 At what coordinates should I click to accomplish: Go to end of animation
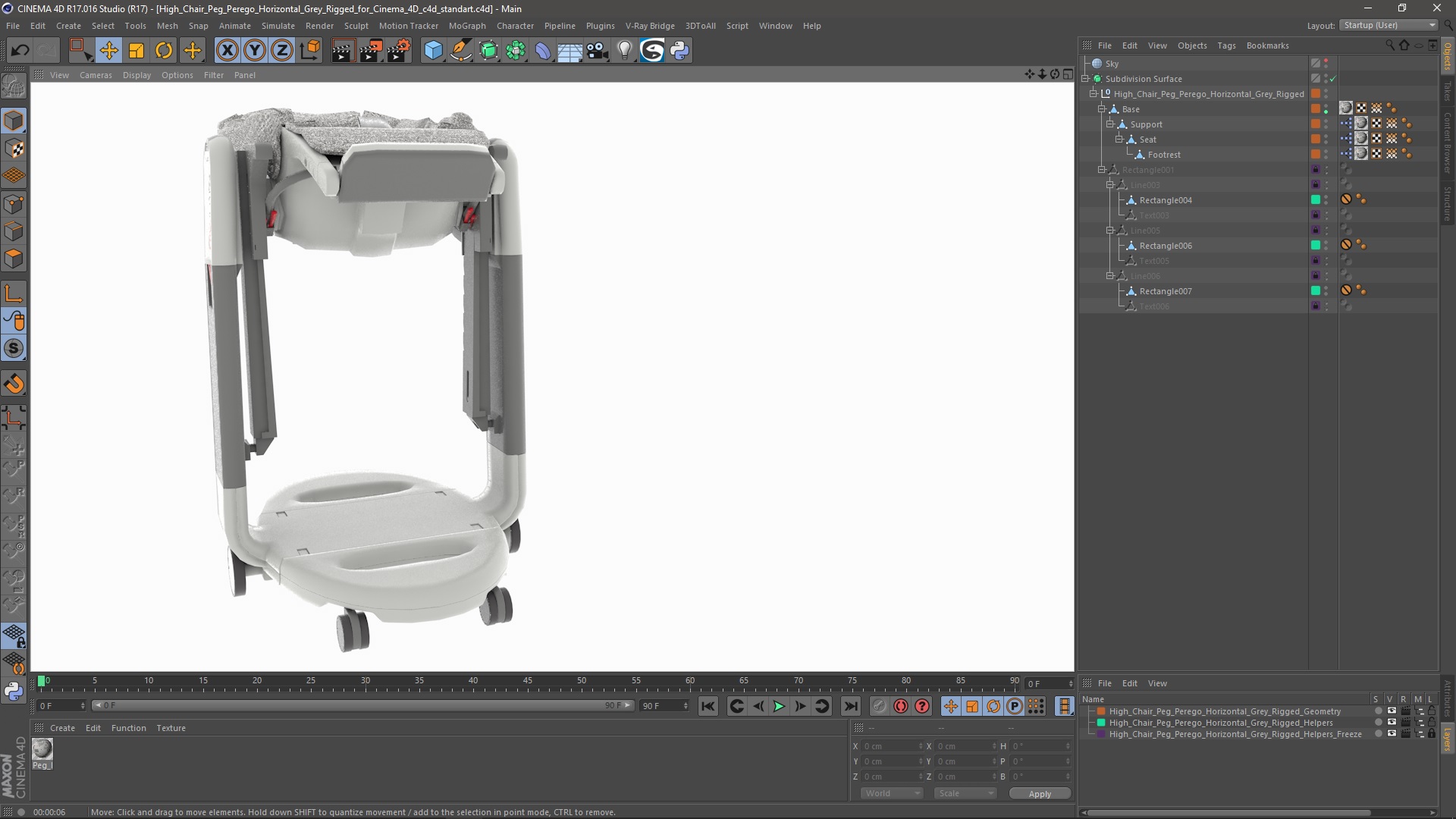point(851,706)
